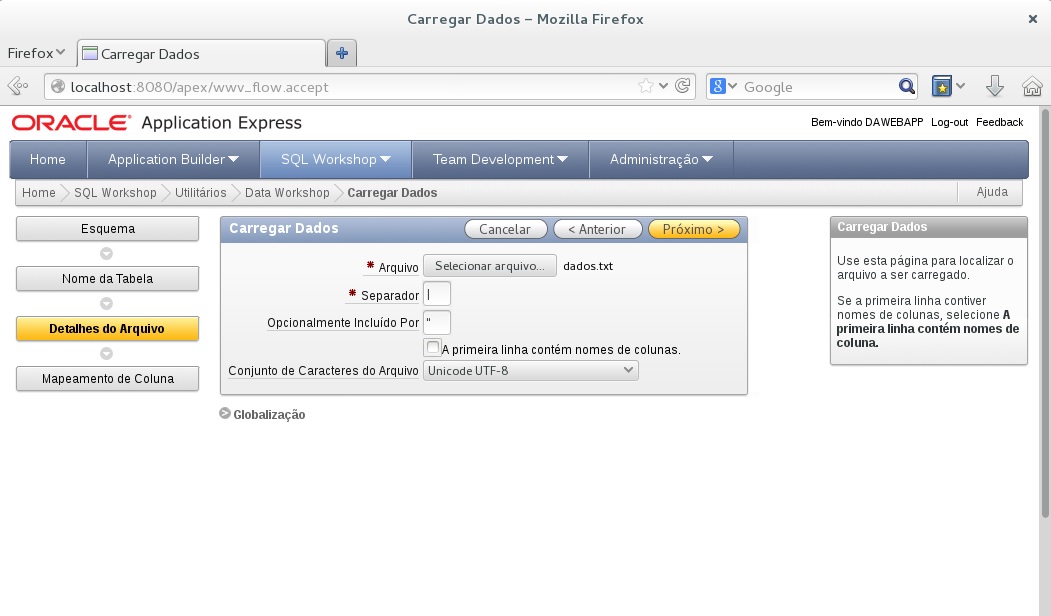Click the Próximo button
Viewport: 1051px width, 616px height.
click(693, 229)
